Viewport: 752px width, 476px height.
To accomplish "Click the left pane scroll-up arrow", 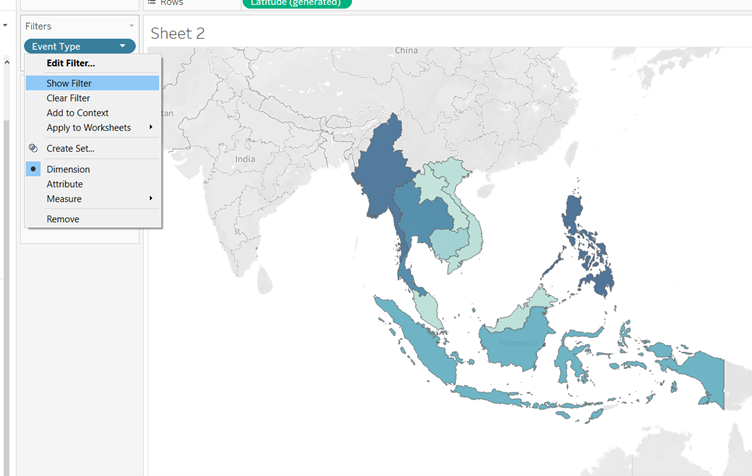I will point(8,61).
